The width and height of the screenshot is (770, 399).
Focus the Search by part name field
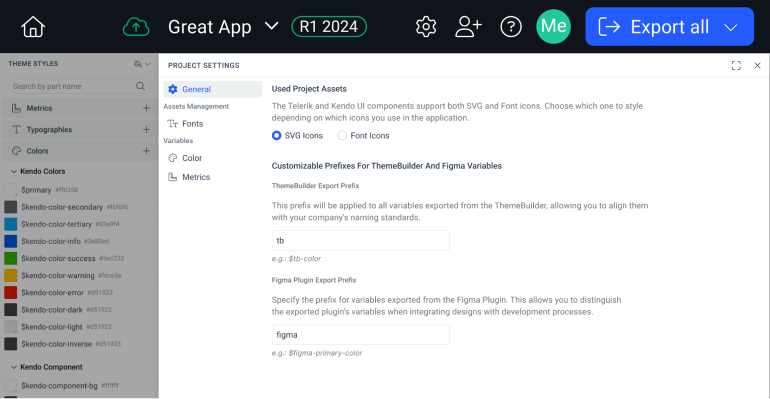tap(79, 86)
